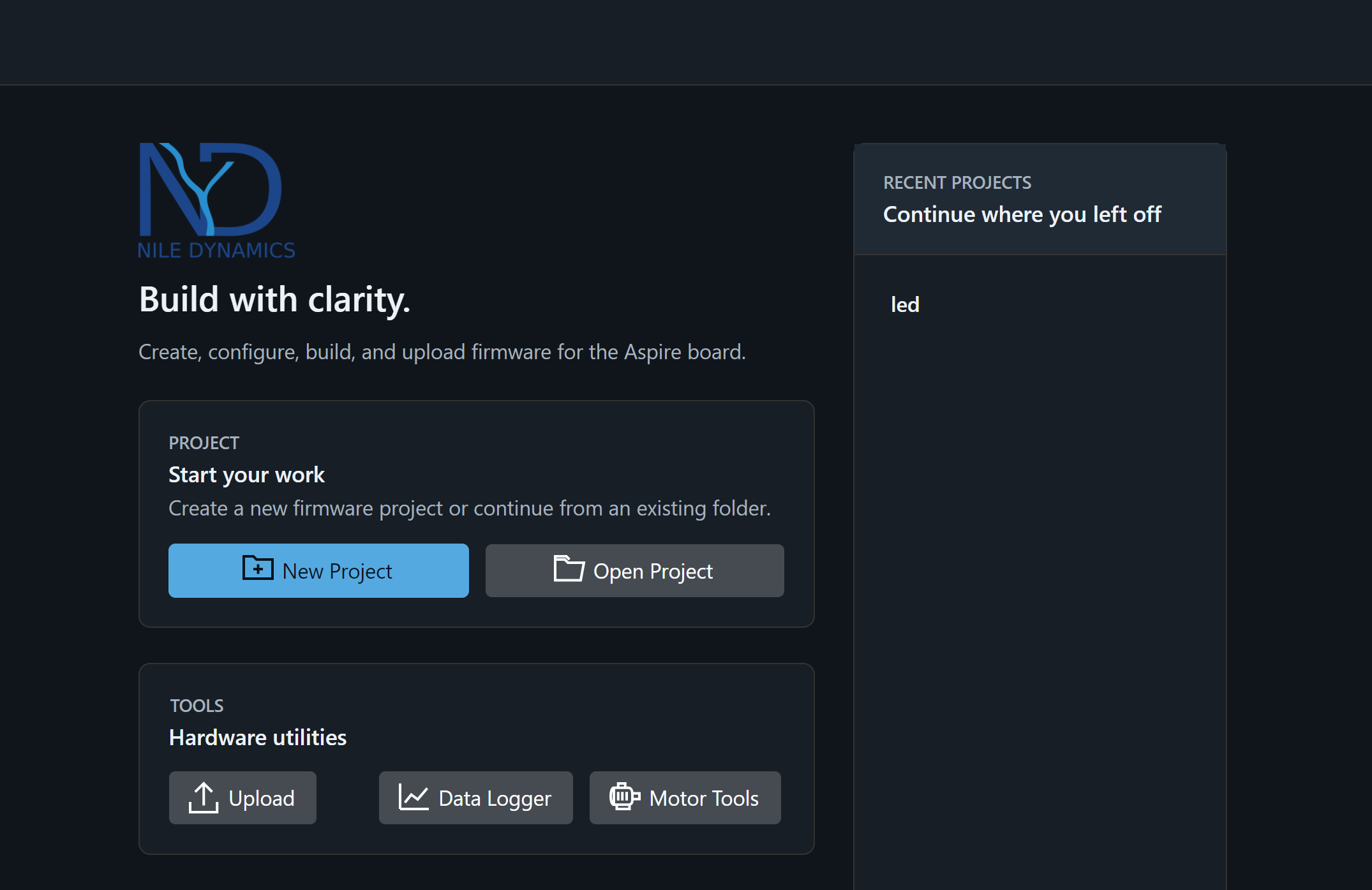Click the New Project button

coord(318,570)
